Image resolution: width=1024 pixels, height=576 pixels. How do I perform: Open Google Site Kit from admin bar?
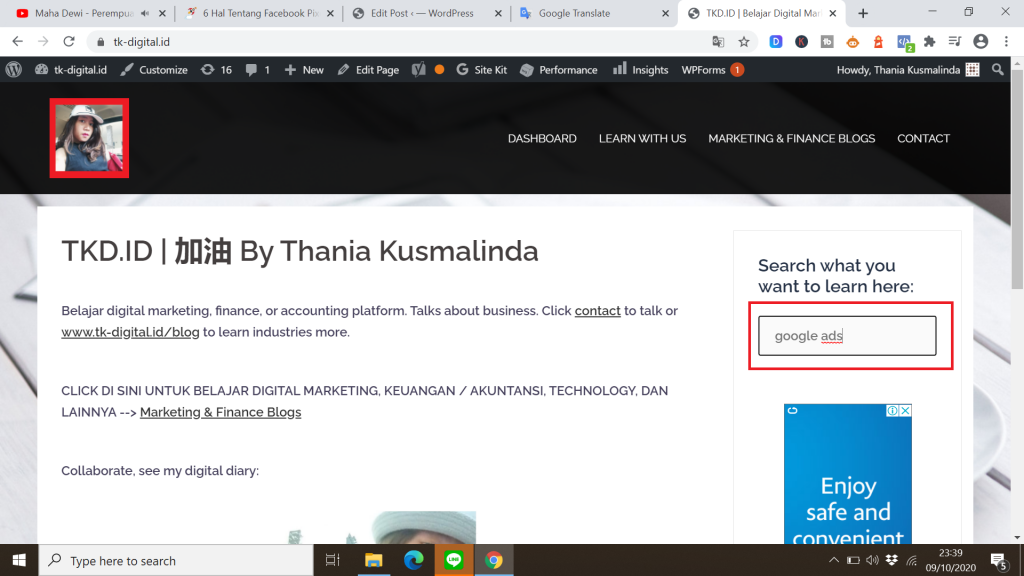(x=482, y=70)
